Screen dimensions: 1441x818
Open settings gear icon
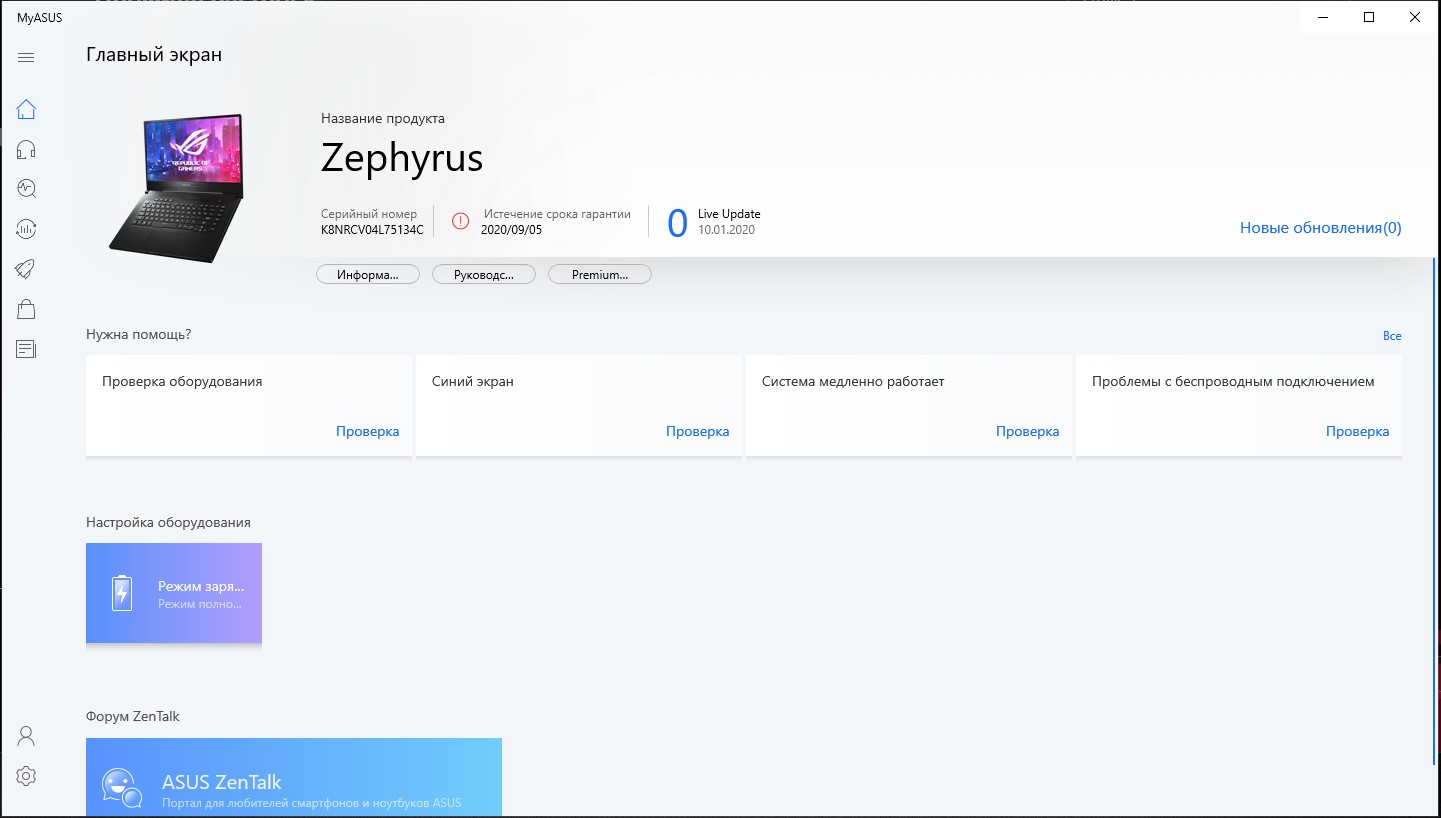tap(27, 776)
